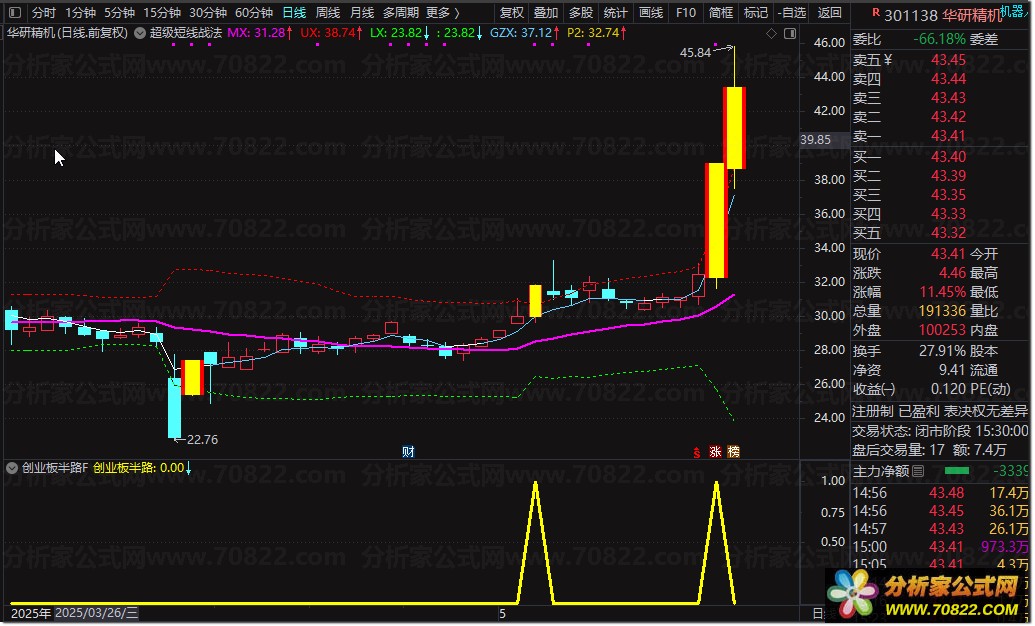
Task: Click the 返回 back button
Action: (830, 13)
